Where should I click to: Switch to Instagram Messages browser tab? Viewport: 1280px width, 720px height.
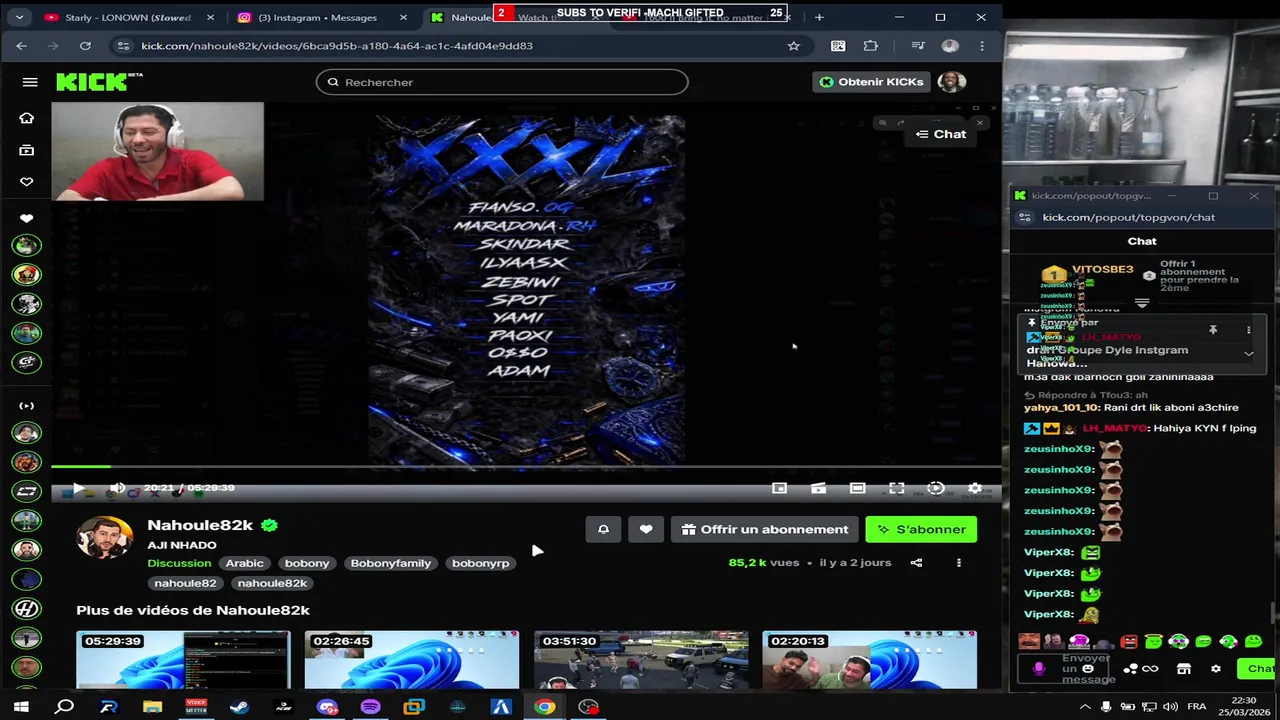point(320,17)
